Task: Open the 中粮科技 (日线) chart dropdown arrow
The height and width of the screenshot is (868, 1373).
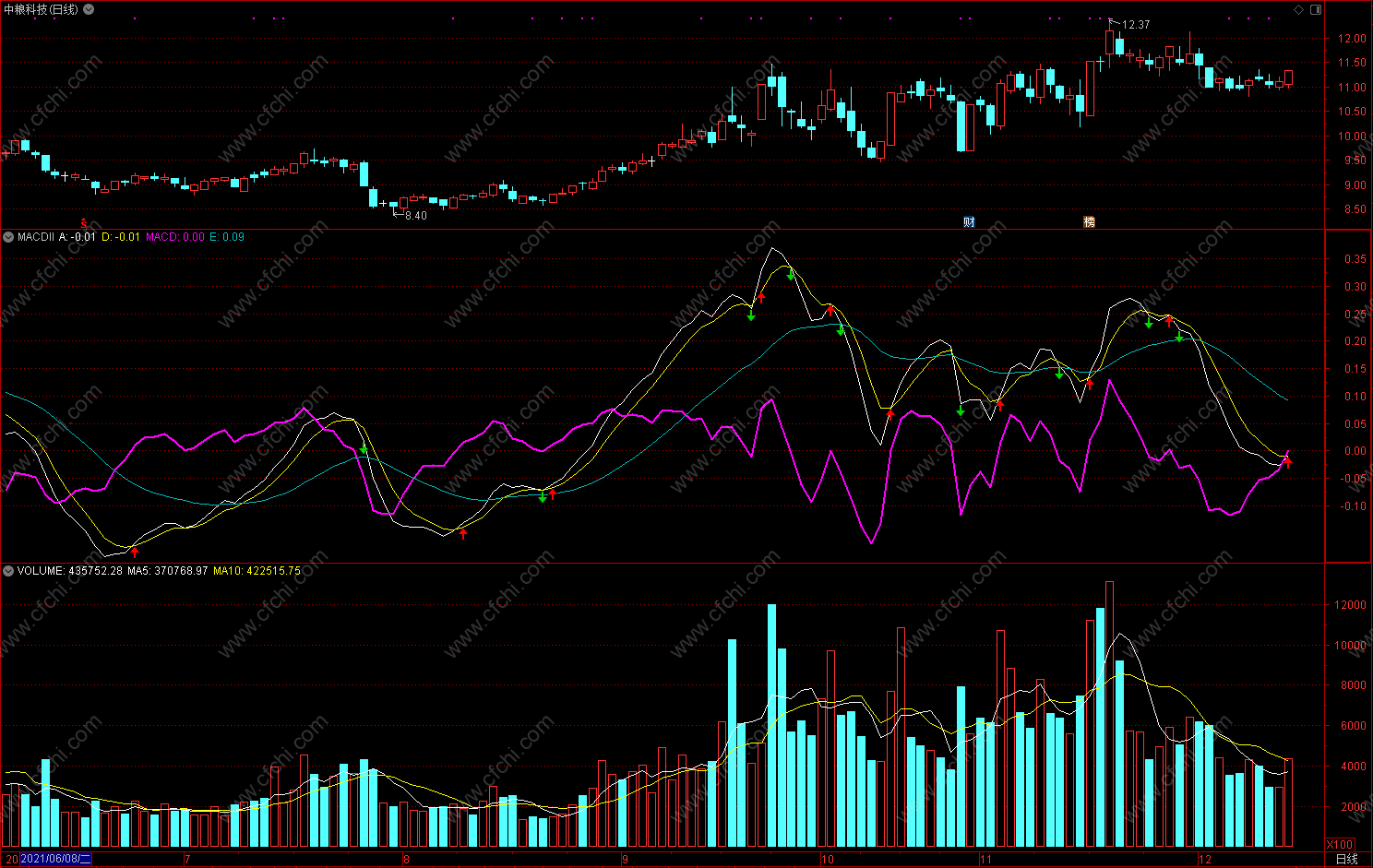Action: click(89, 9)
